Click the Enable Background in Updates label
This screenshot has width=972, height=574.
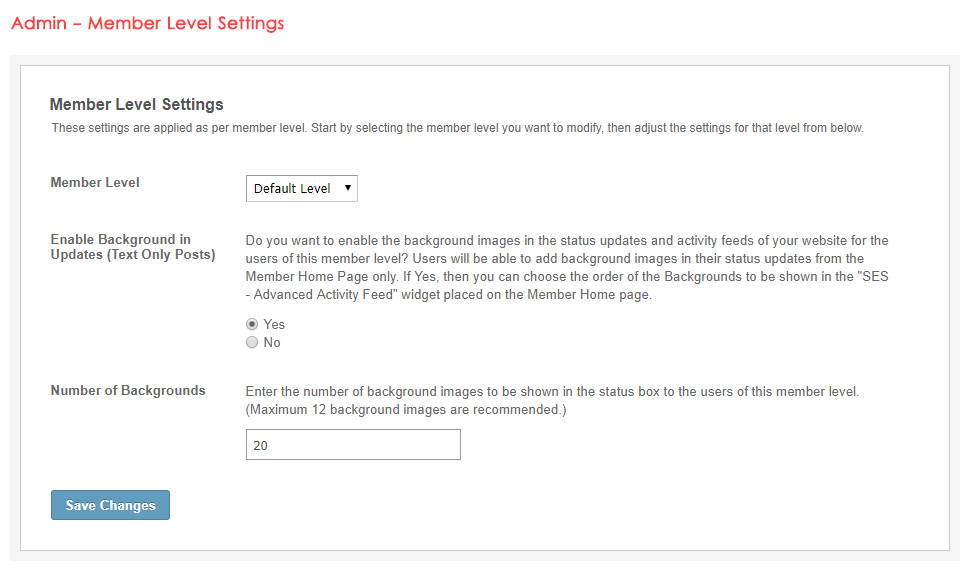tap(120, 240)
